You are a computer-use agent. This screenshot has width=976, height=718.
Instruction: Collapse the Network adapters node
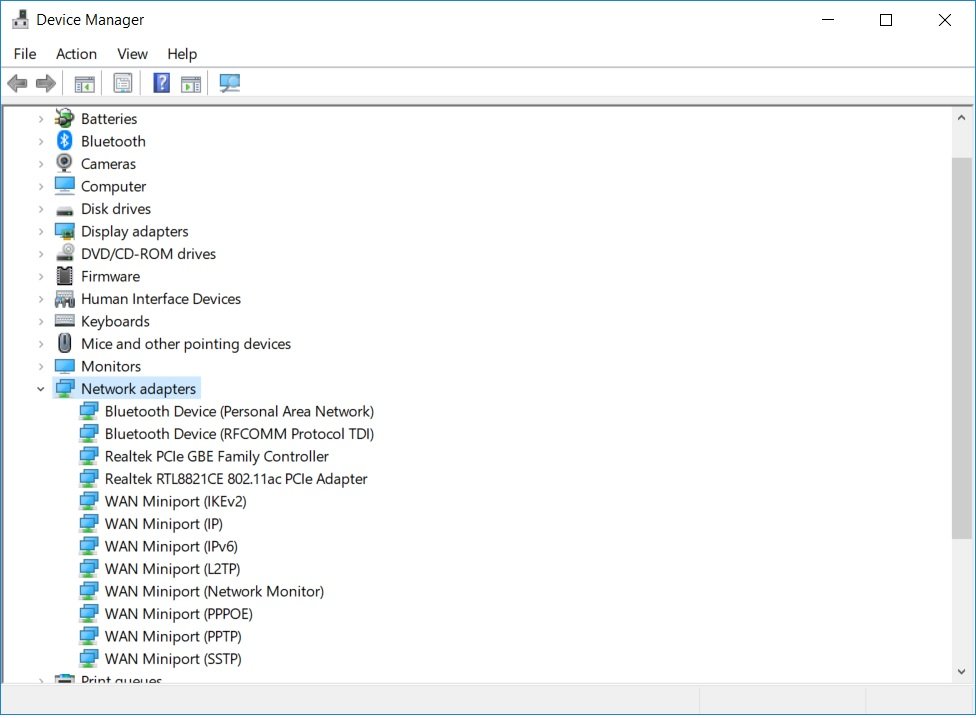coord(40,389)
